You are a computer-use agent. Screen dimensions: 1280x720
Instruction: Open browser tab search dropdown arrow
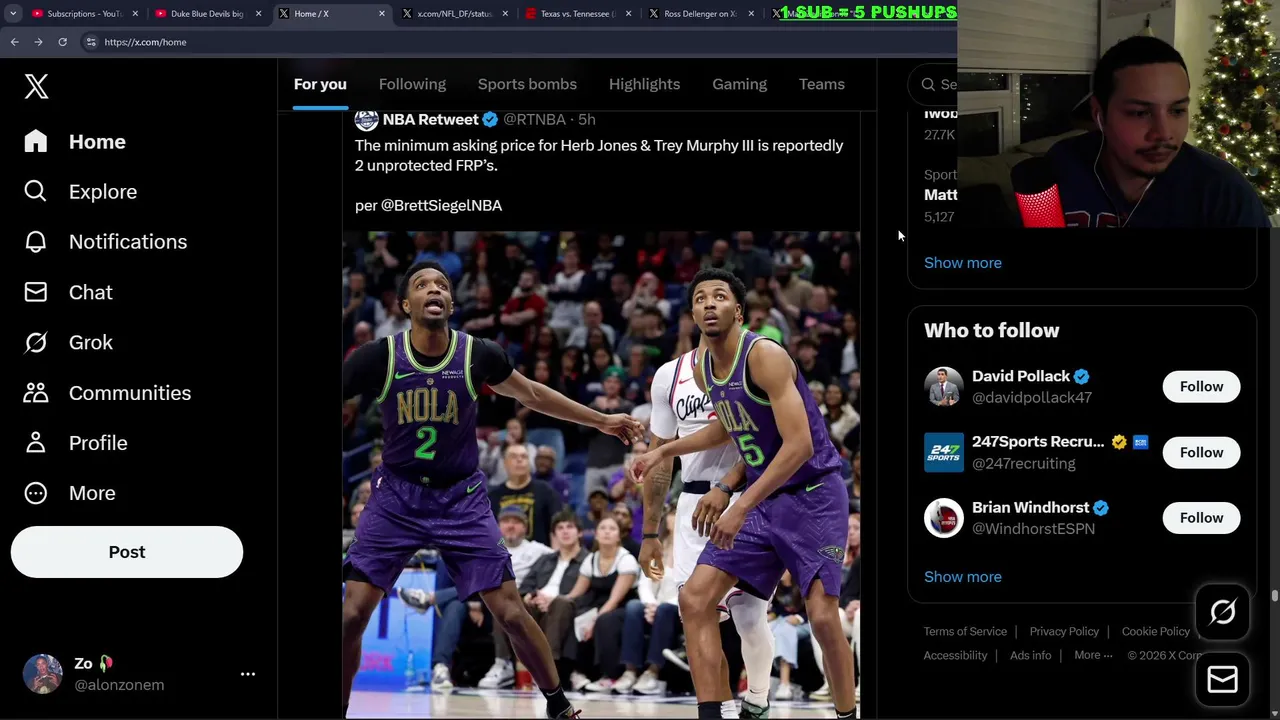[x=13, y=14]
